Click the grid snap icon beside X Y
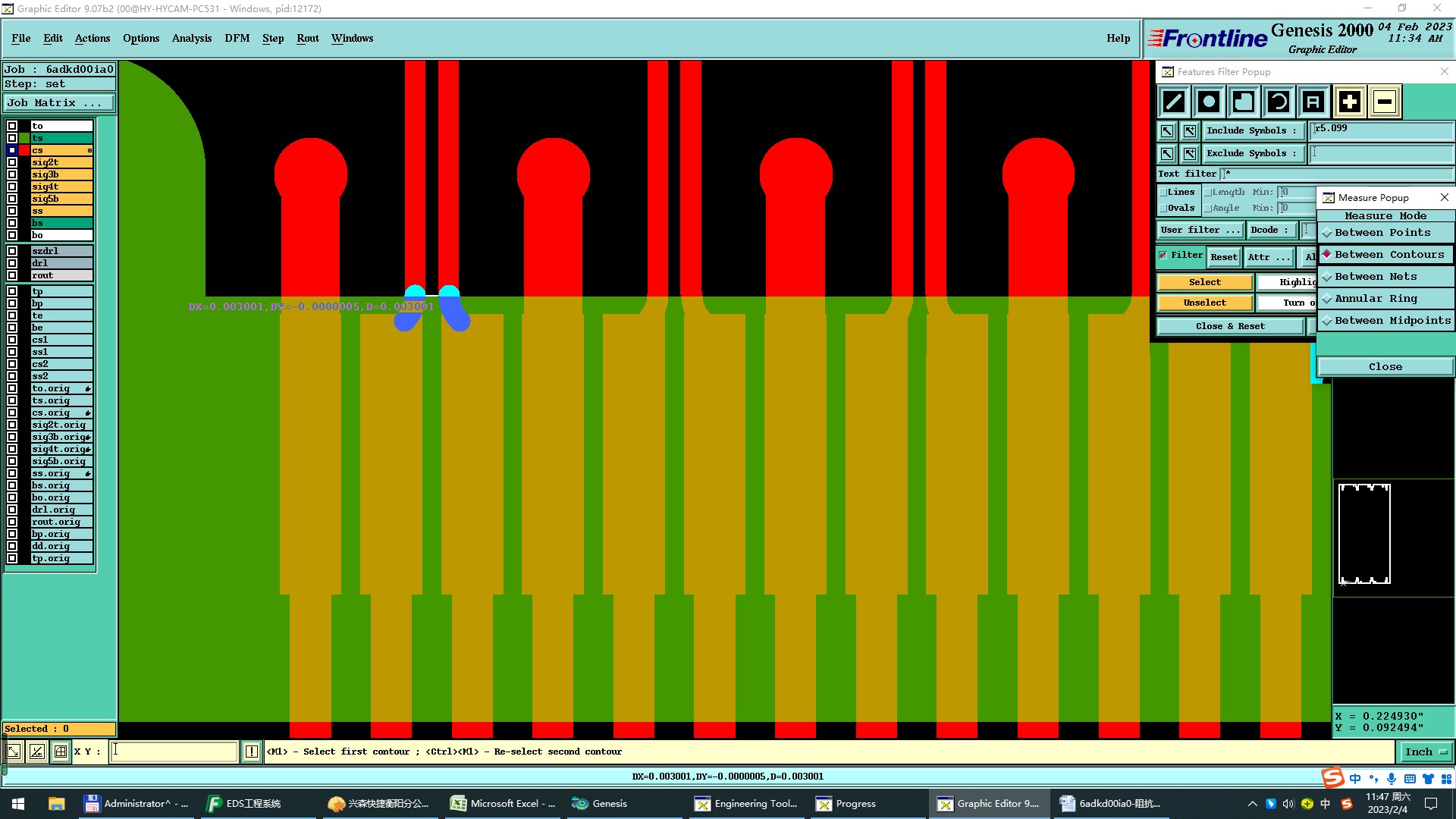 coord(61,752)
